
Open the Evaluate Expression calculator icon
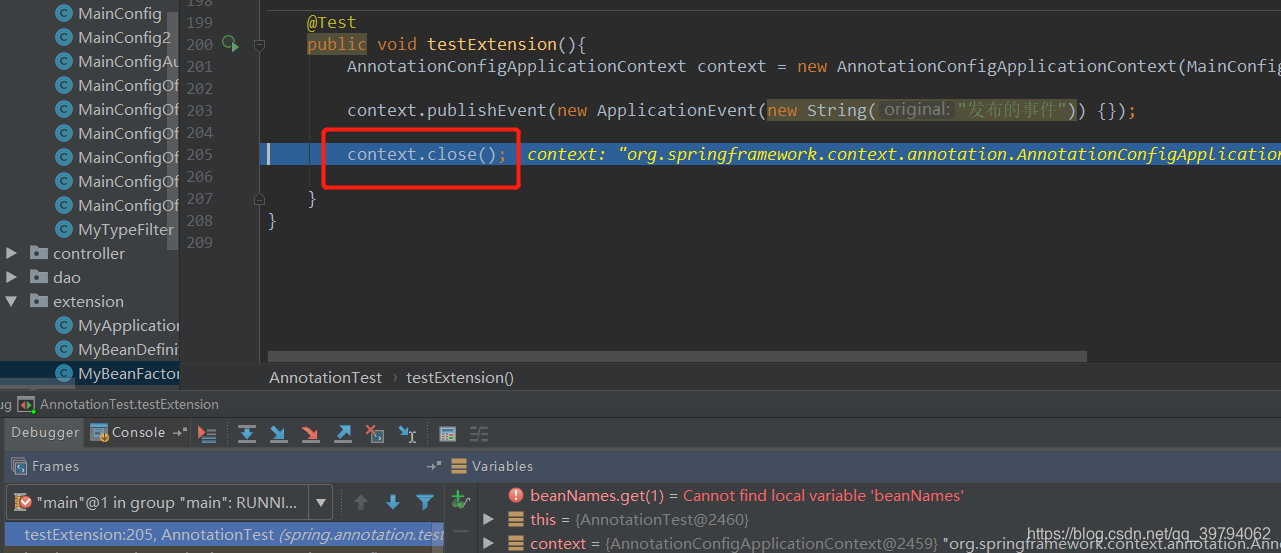(x=448, y=433)
